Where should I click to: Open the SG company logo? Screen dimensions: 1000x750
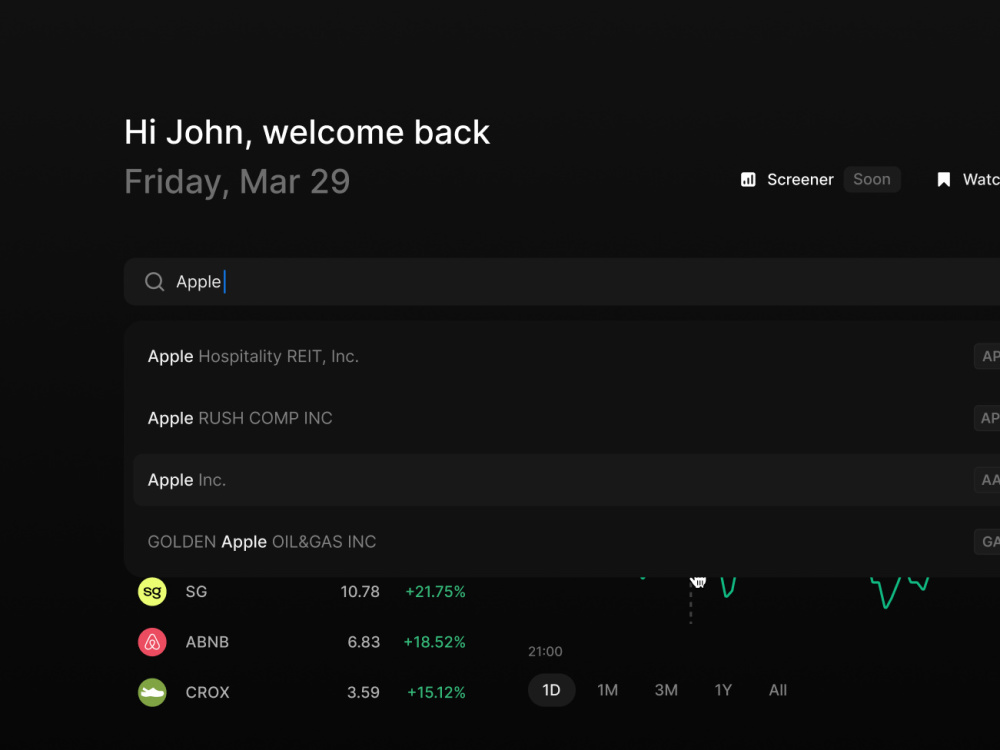point(152,591)
